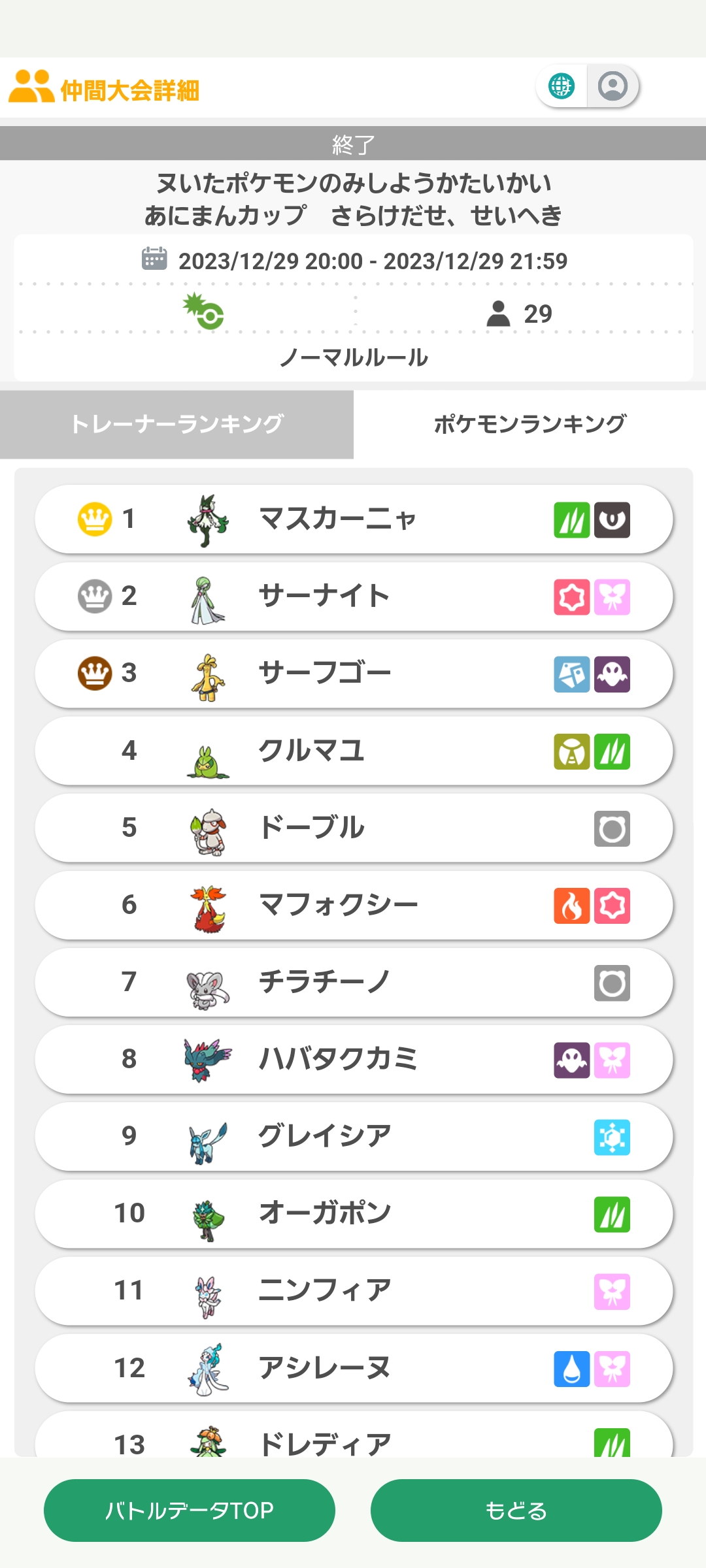Click the gold crown rank 1 icon
706x1568 pixels.
click(x=95, y=519)
